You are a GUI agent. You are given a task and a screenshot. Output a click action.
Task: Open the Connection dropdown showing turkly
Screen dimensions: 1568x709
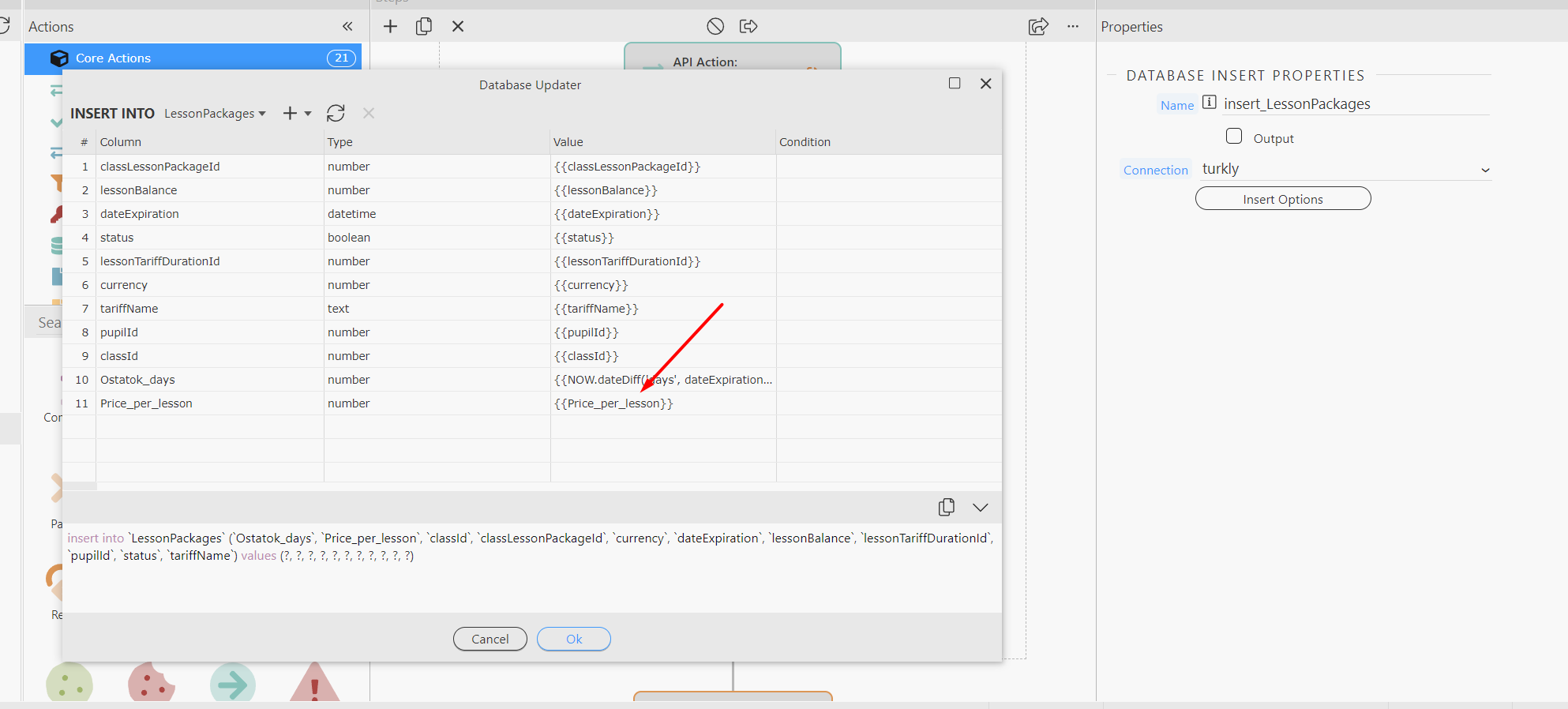click(1345, 169)
